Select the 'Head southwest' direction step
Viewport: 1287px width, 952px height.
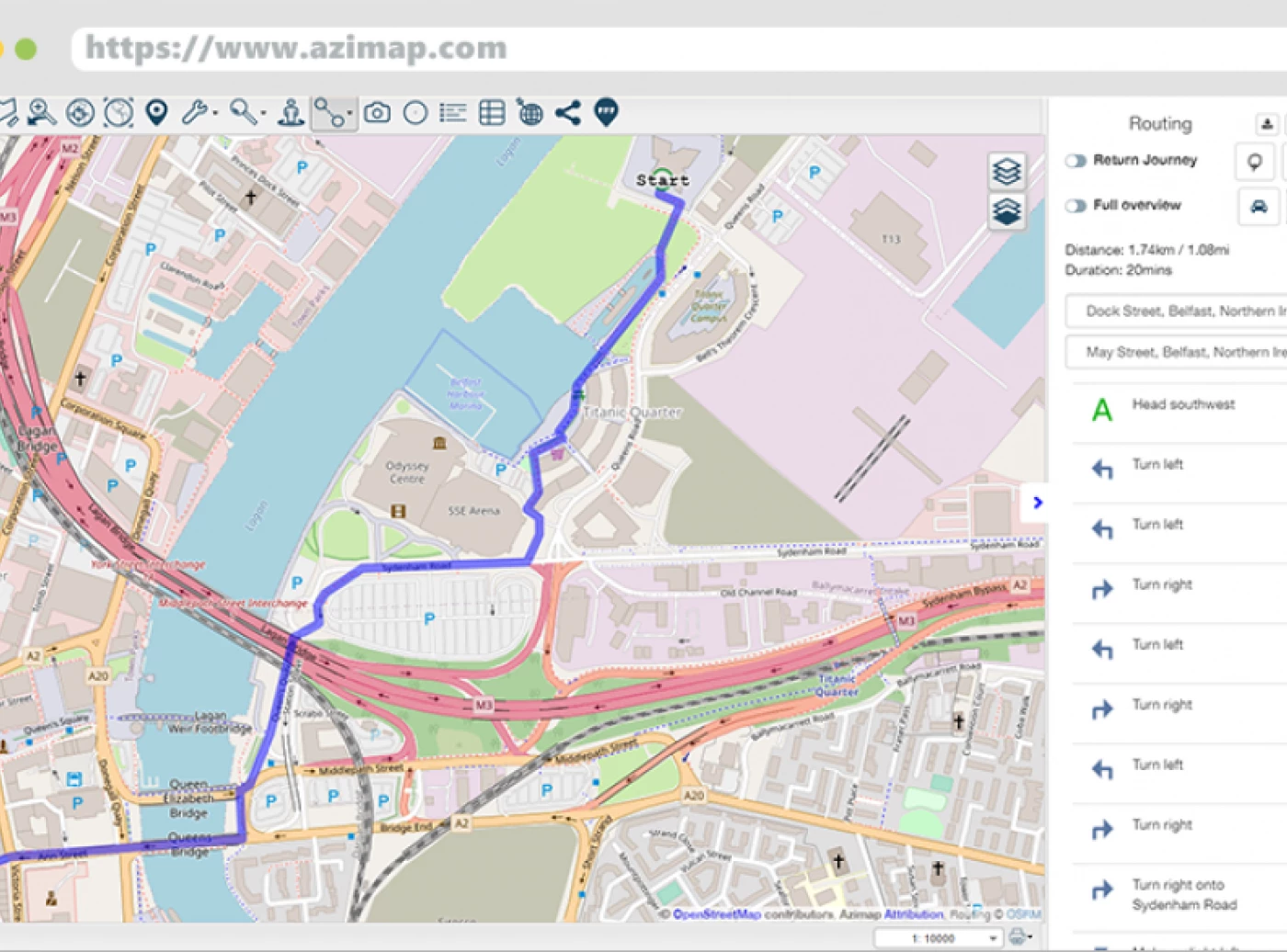tap(1182, 404)
